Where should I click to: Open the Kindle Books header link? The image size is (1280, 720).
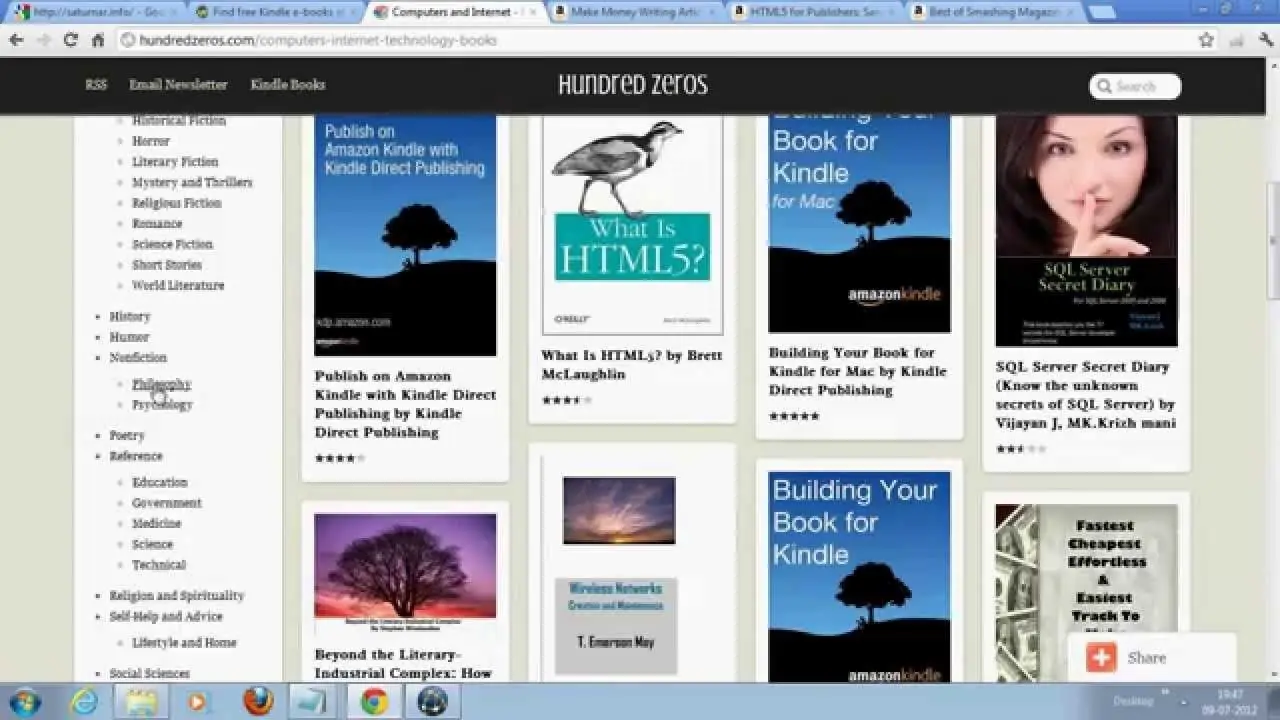[288, 85]
